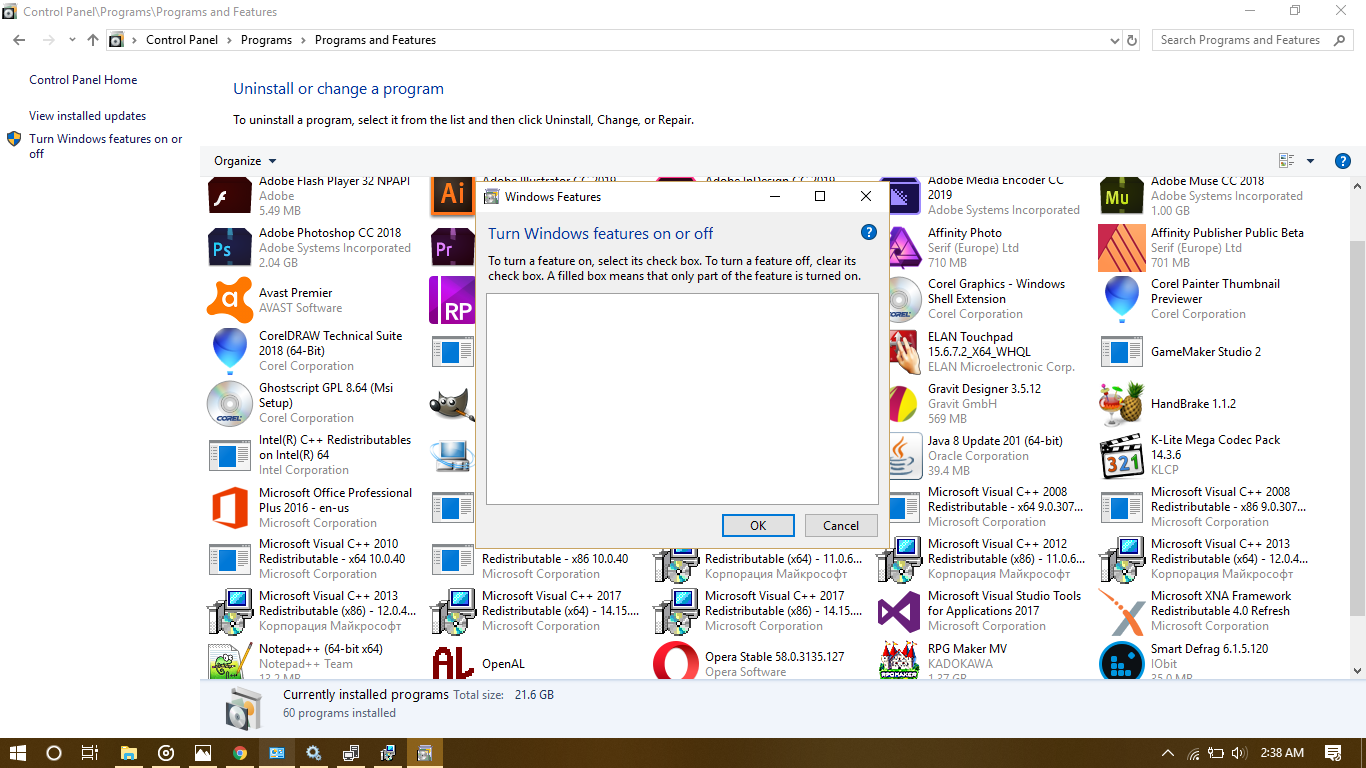The width and height of the screenshot is (1366, 768).
Task: Select the Smart Defrag icon
Action: 1121,660
